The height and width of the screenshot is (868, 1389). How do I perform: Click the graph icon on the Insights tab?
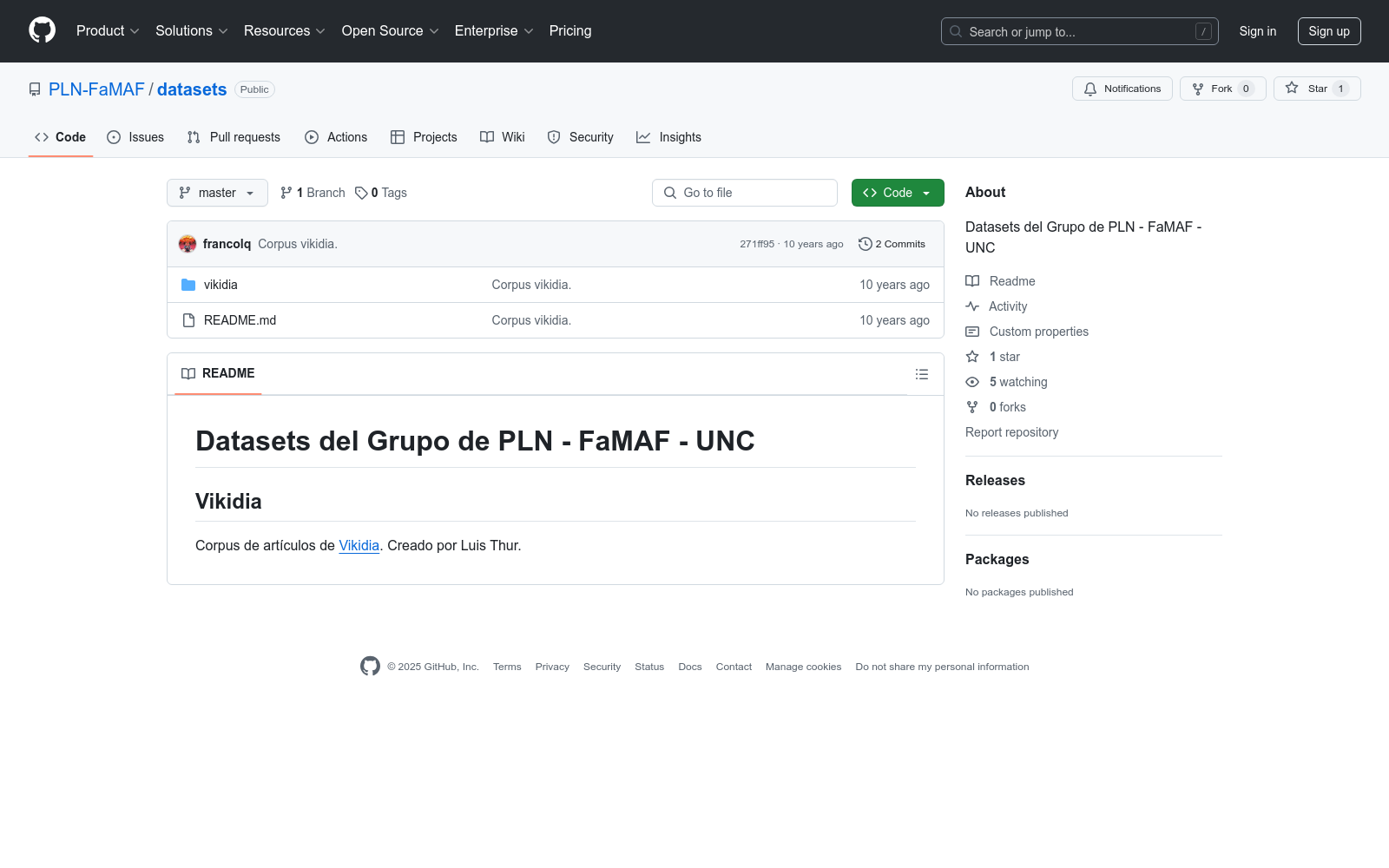643,137
